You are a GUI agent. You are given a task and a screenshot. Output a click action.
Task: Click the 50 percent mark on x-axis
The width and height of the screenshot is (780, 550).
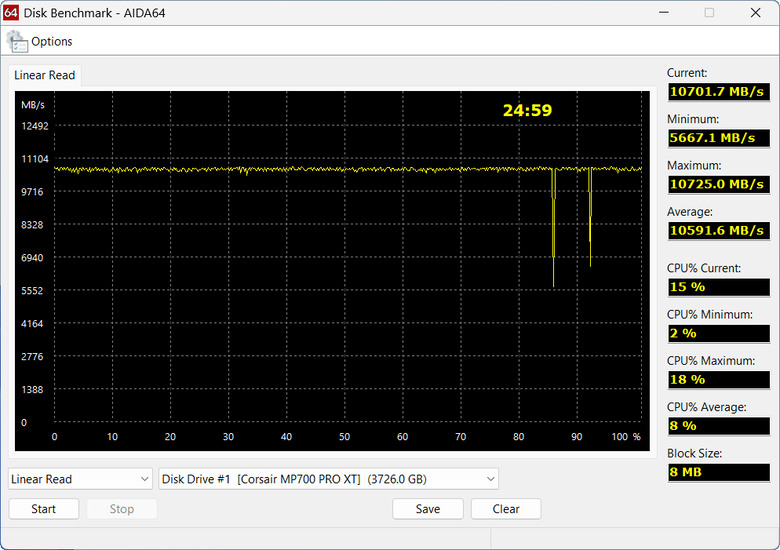point(344,437)
